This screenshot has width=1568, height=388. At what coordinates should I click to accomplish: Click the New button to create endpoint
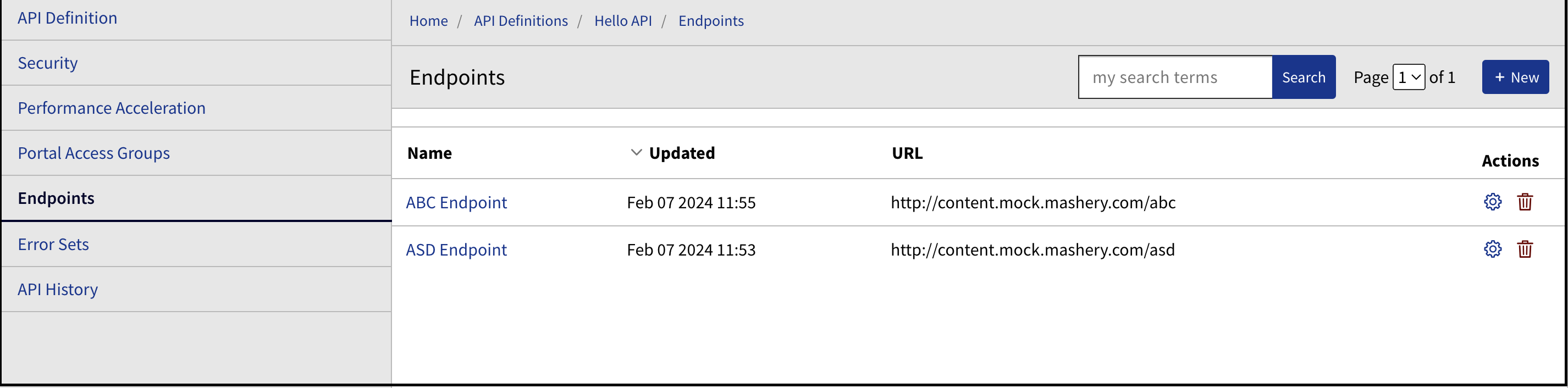click(1515, 76)
